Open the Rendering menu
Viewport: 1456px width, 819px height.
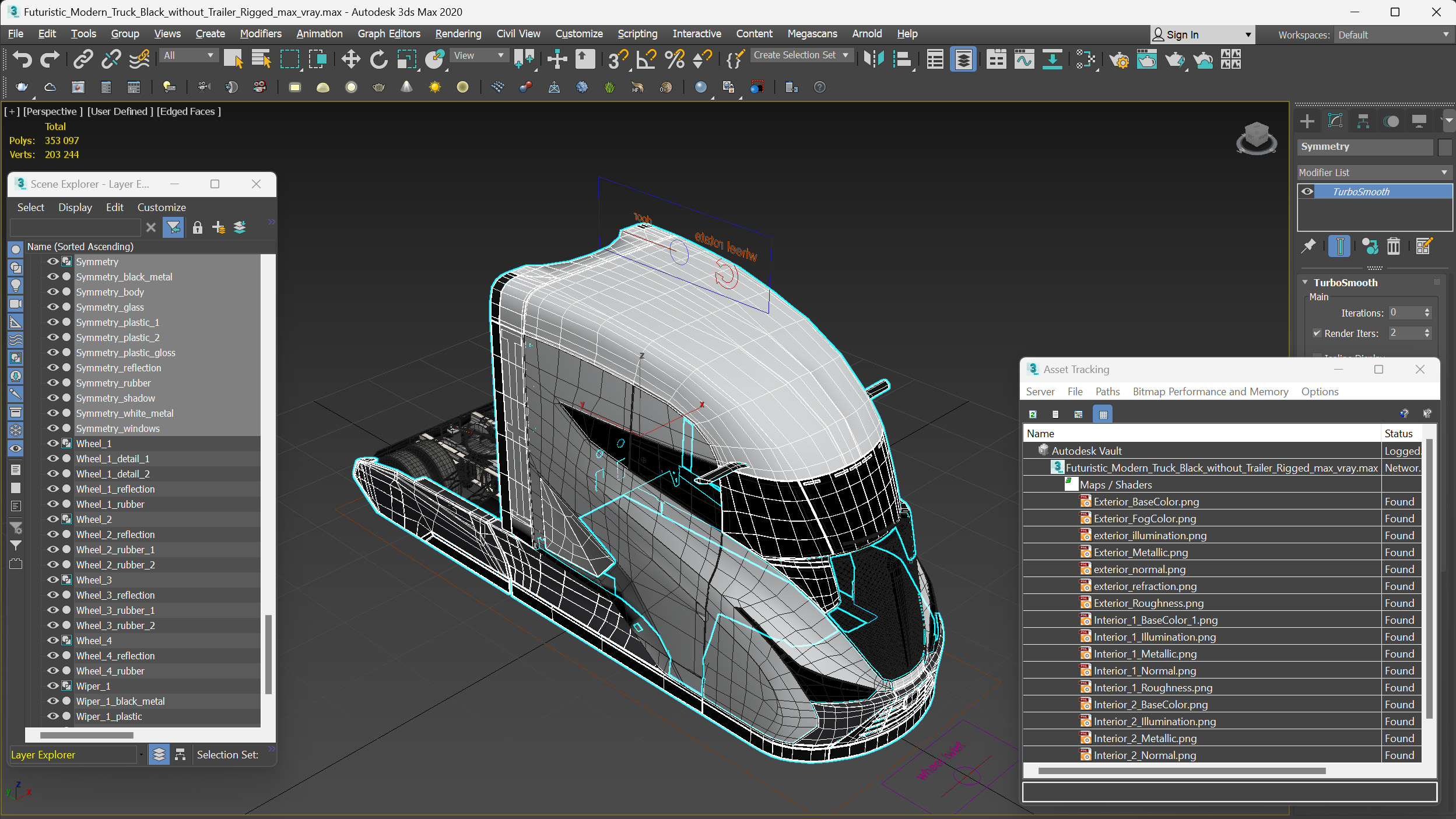pos(458,34)
